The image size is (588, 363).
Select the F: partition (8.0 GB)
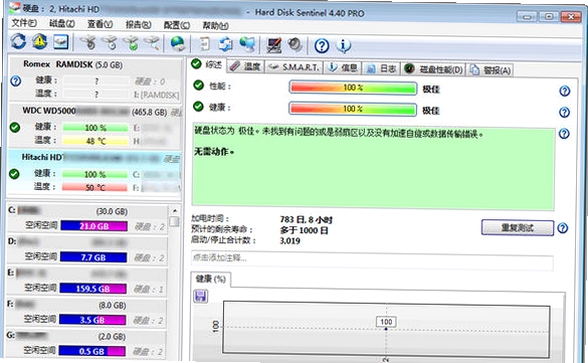pyautogui.click(x=86, y=313)
